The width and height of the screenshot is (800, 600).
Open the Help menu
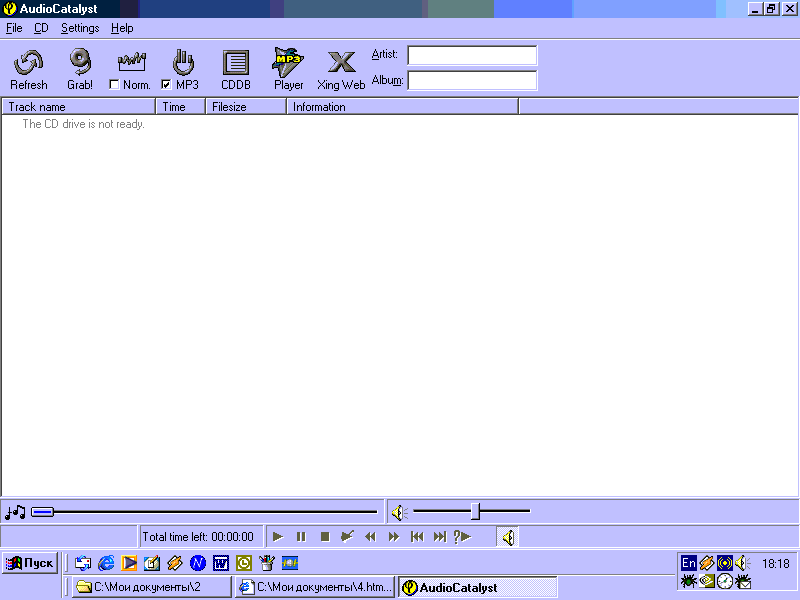click(x=122, y=28)
